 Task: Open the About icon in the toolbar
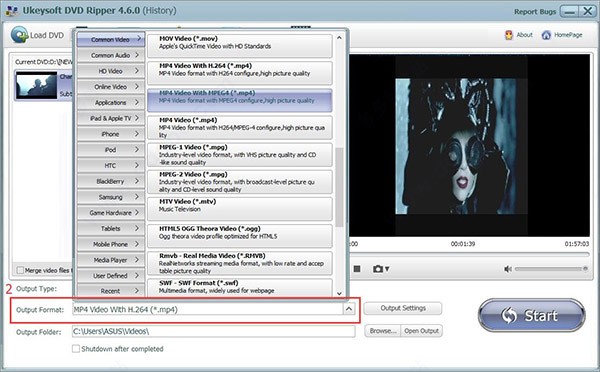(509, 35)
